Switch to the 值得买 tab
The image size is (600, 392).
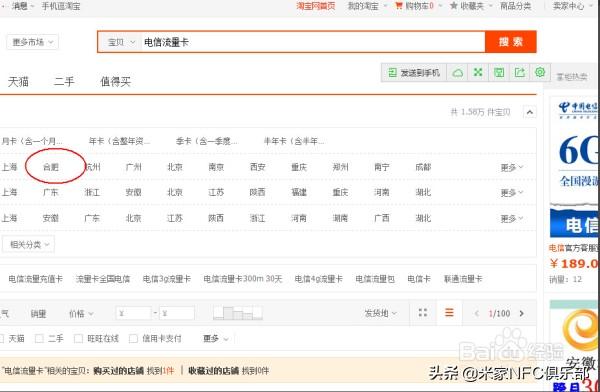pyautogui.click(x=115, y=82)
